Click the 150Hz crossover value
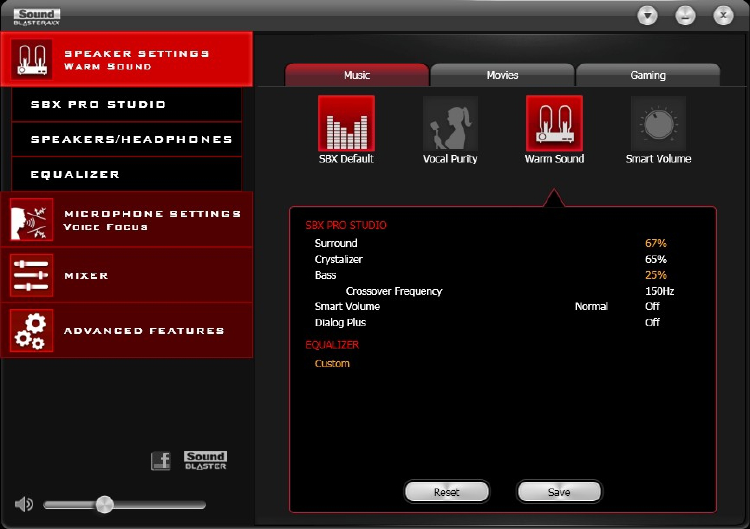This screenshot has width=750, height=529. pyautogui.click(x=659, y=291)
